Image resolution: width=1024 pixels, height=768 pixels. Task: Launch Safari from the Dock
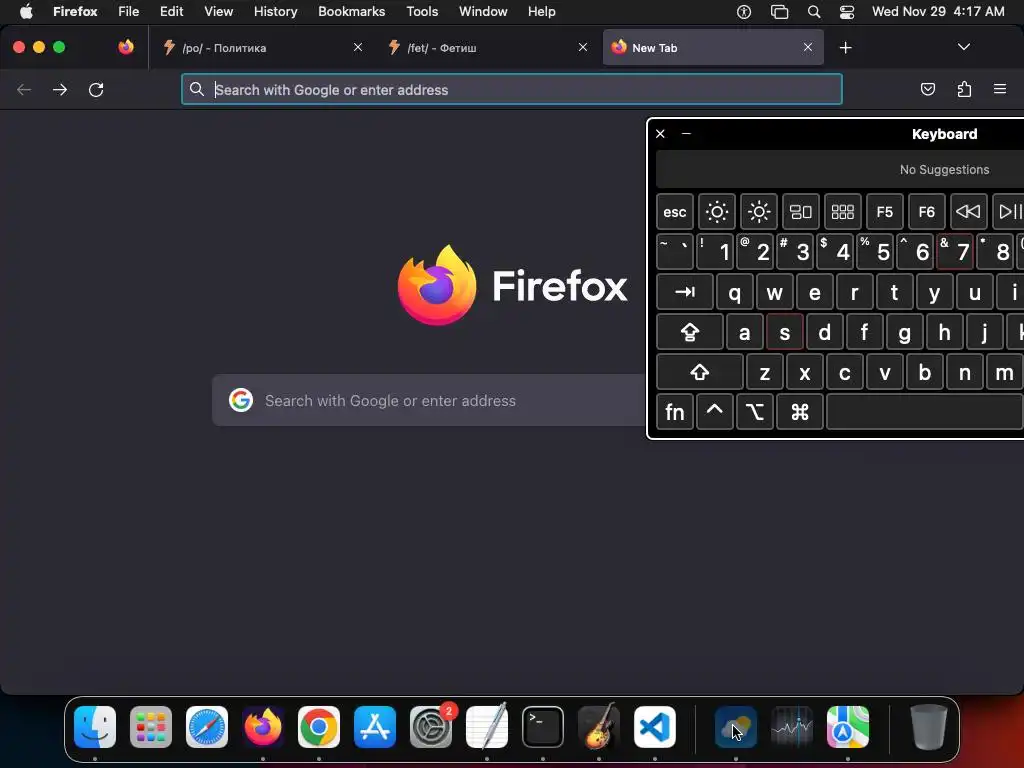click(x=207, y=727)
